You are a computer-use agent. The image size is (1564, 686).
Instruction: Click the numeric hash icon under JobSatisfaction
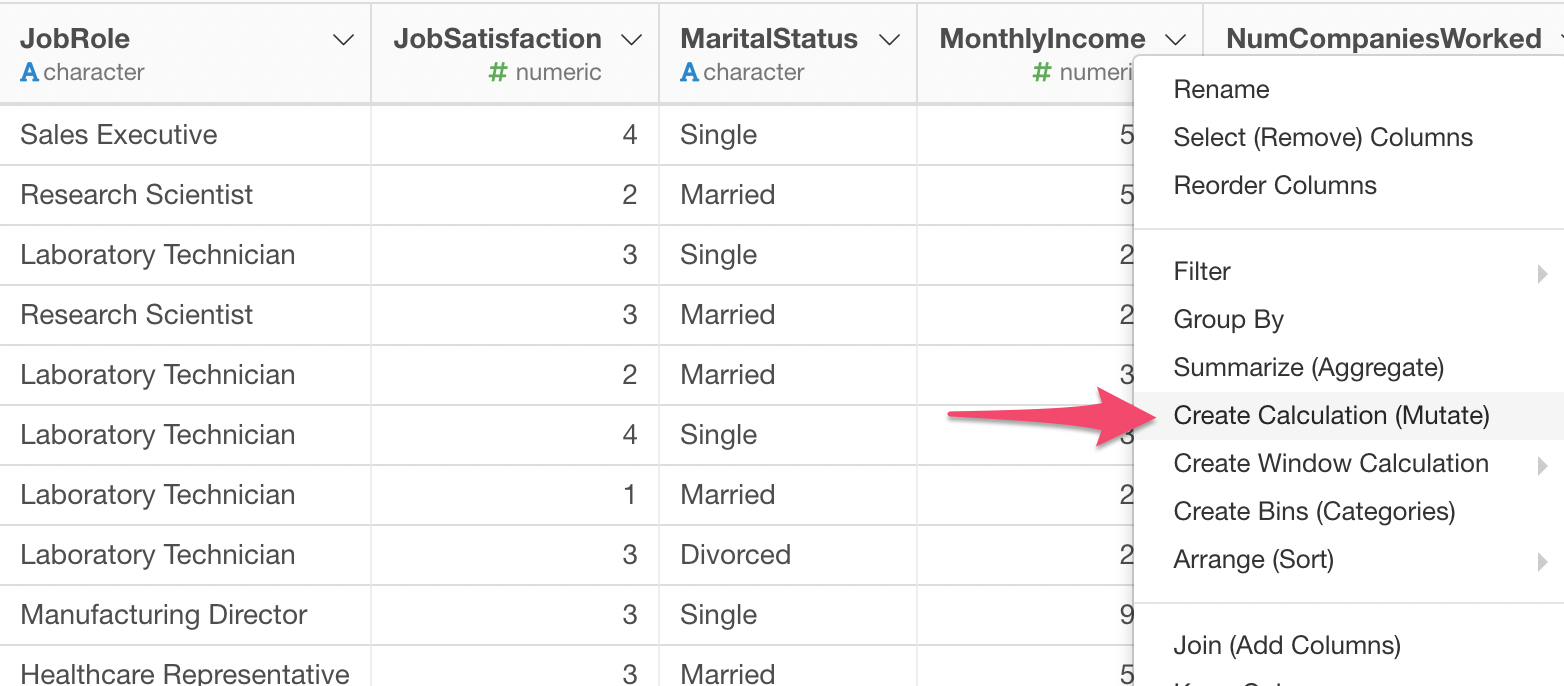(x=498, y=72)
